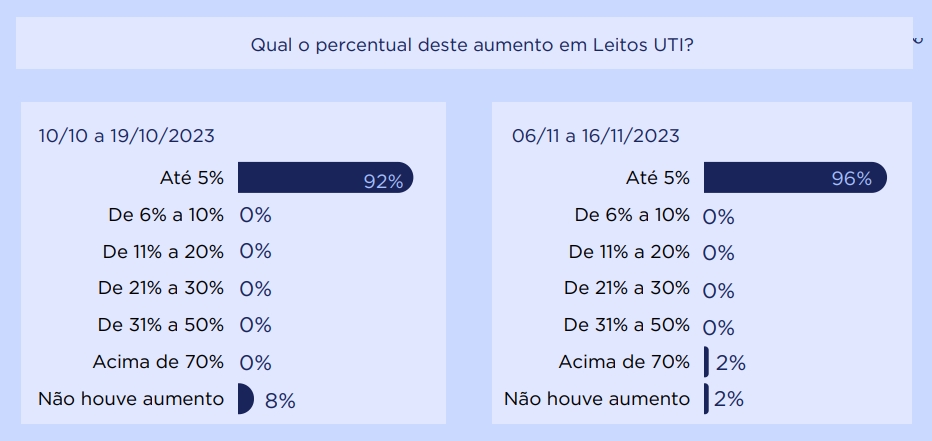Viewport: 932px width, 441px height.
Task: Click 'Acima de 70%' label in October panel
Action: (158, 362)
